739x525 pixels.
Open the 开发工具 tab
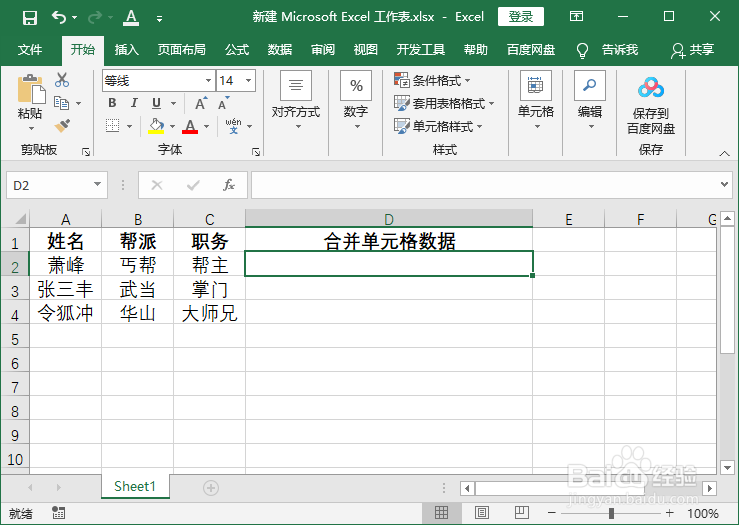coord(421,49)
